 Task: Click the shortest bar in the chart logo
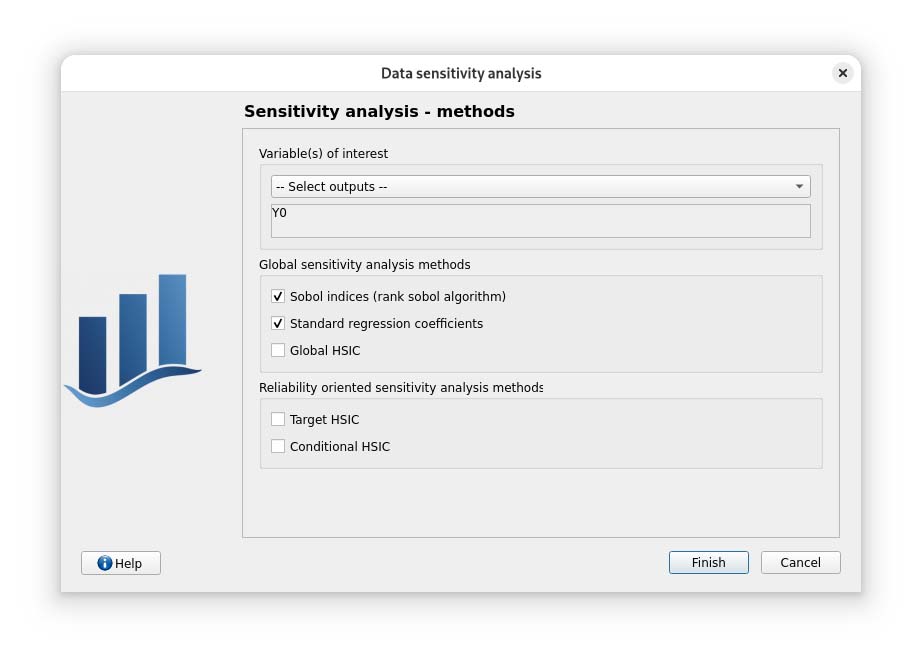click(x=93, y=352)
